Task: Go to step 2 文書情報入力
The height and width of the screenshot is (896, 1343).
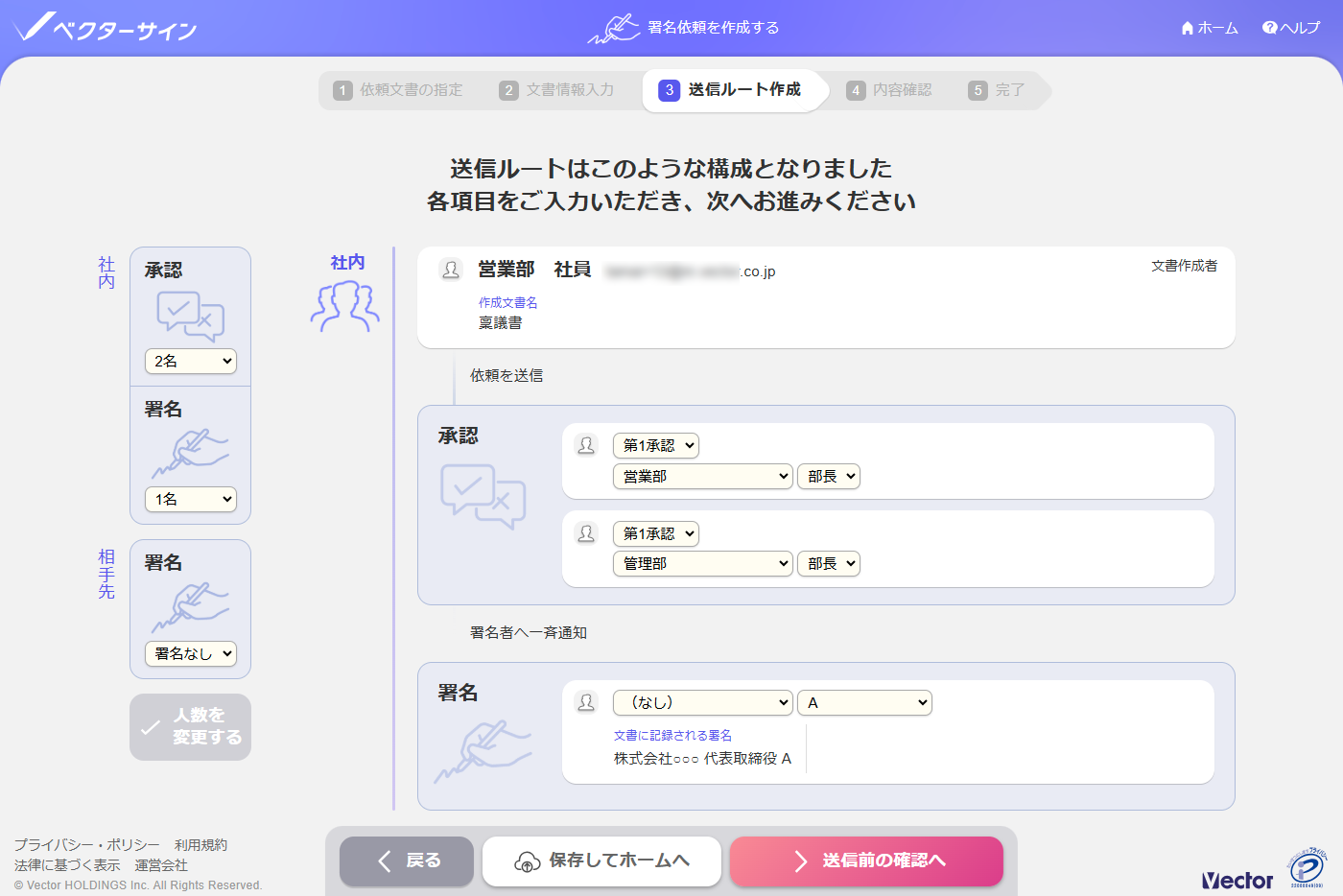Action: point(557,90)
